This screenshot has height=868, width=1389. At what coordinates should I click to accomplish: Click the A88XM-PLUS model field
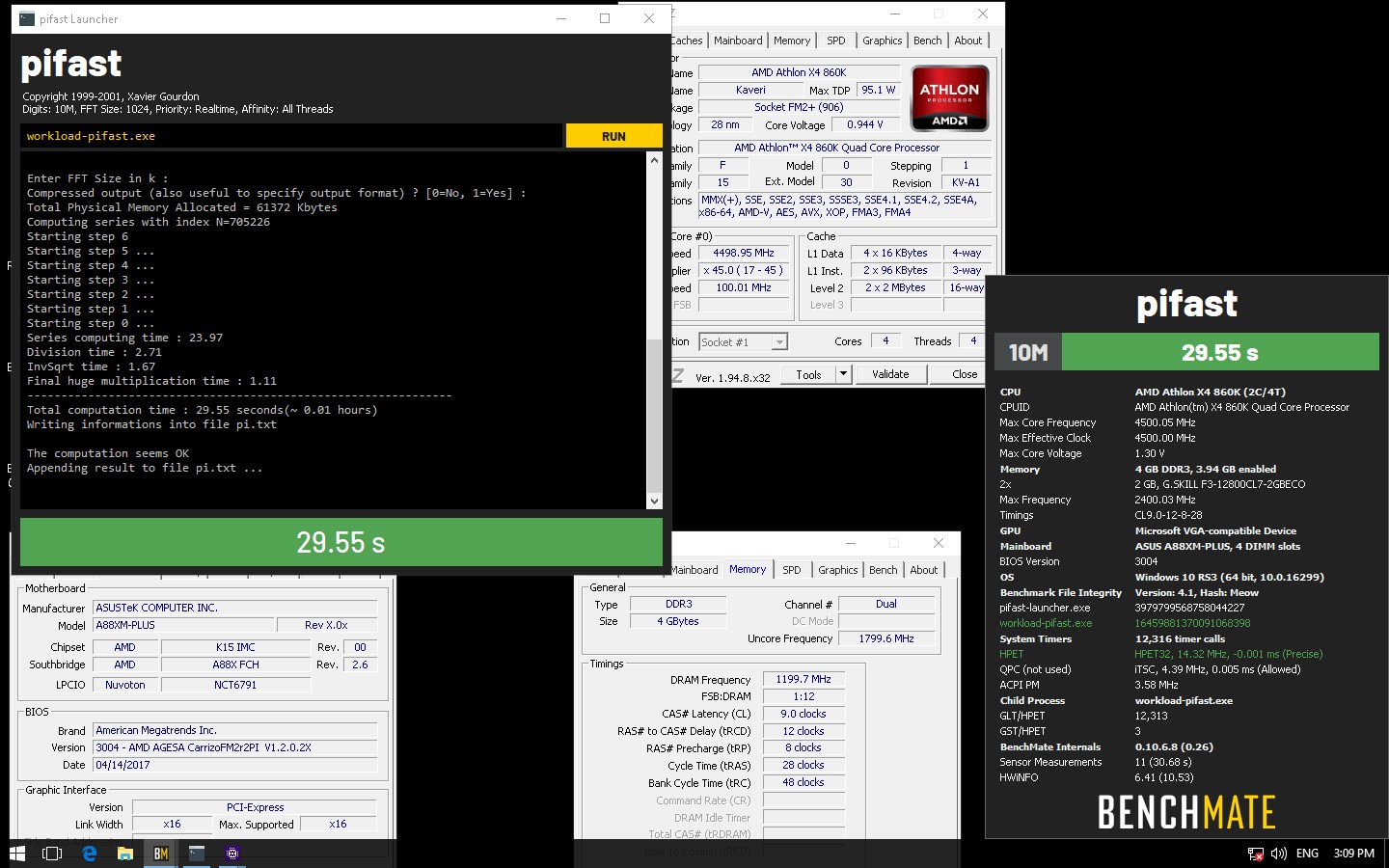pos(183,625)
